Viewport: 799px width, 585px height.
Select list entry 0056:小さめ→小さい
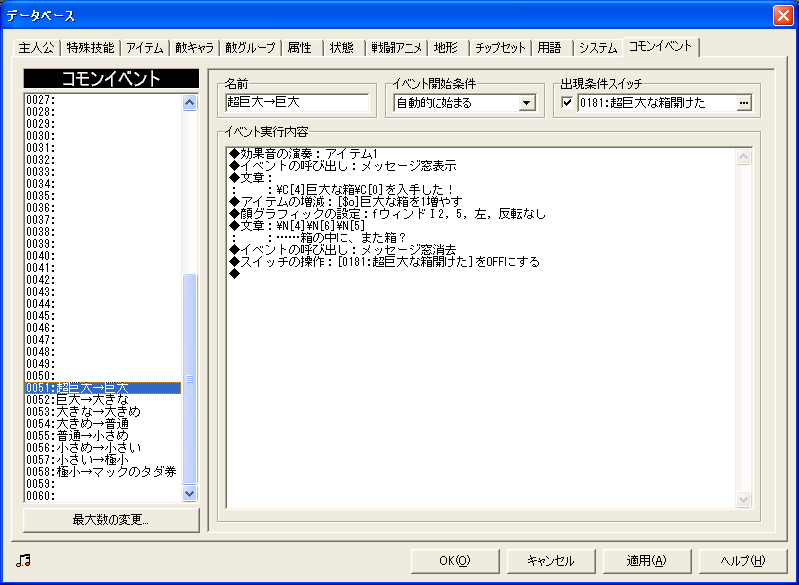[x=103, y=447]
